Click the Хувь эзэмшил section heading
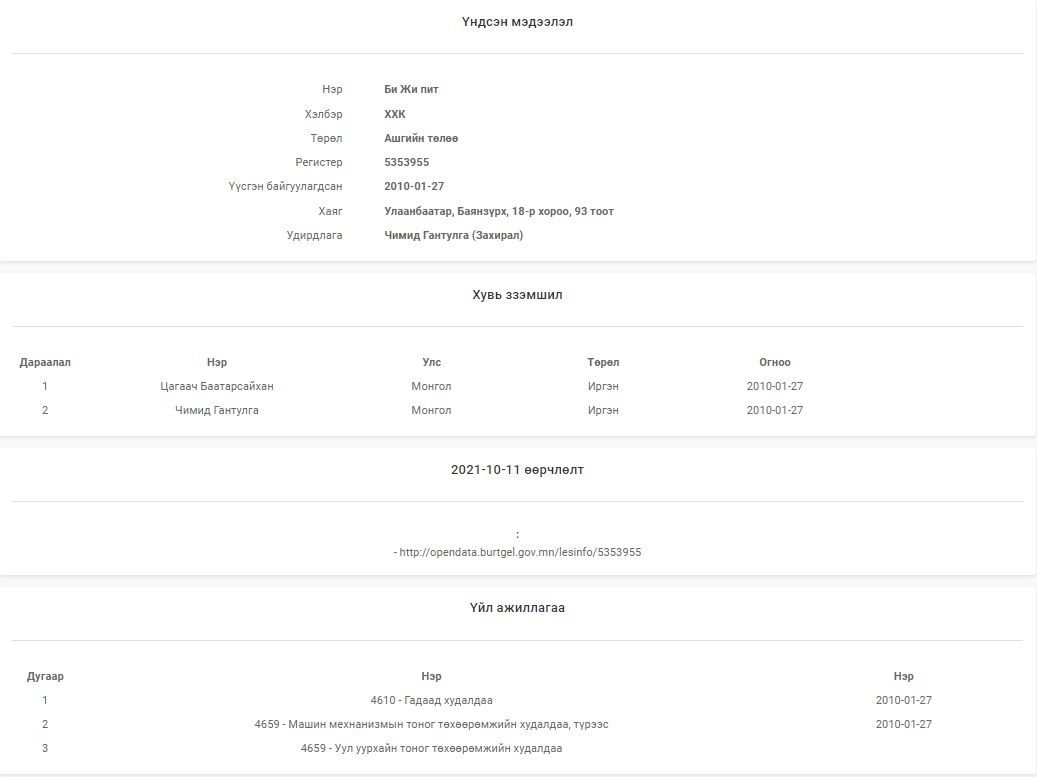The width and height of the screenshot is (1037, 777). (x=517, y=295)
